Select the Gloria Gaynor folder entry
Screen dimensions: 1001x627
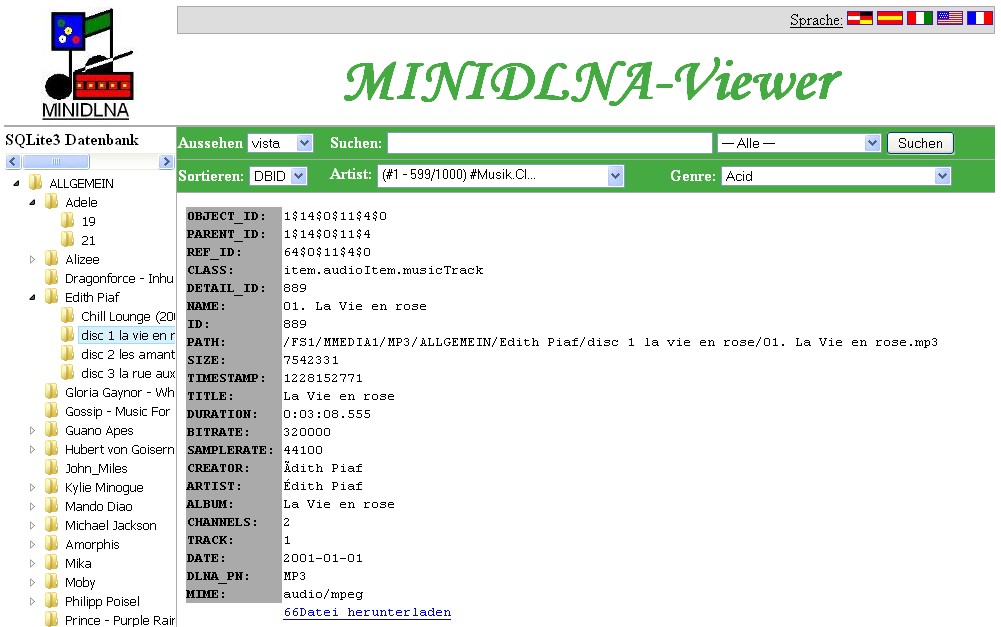[119, 392]
